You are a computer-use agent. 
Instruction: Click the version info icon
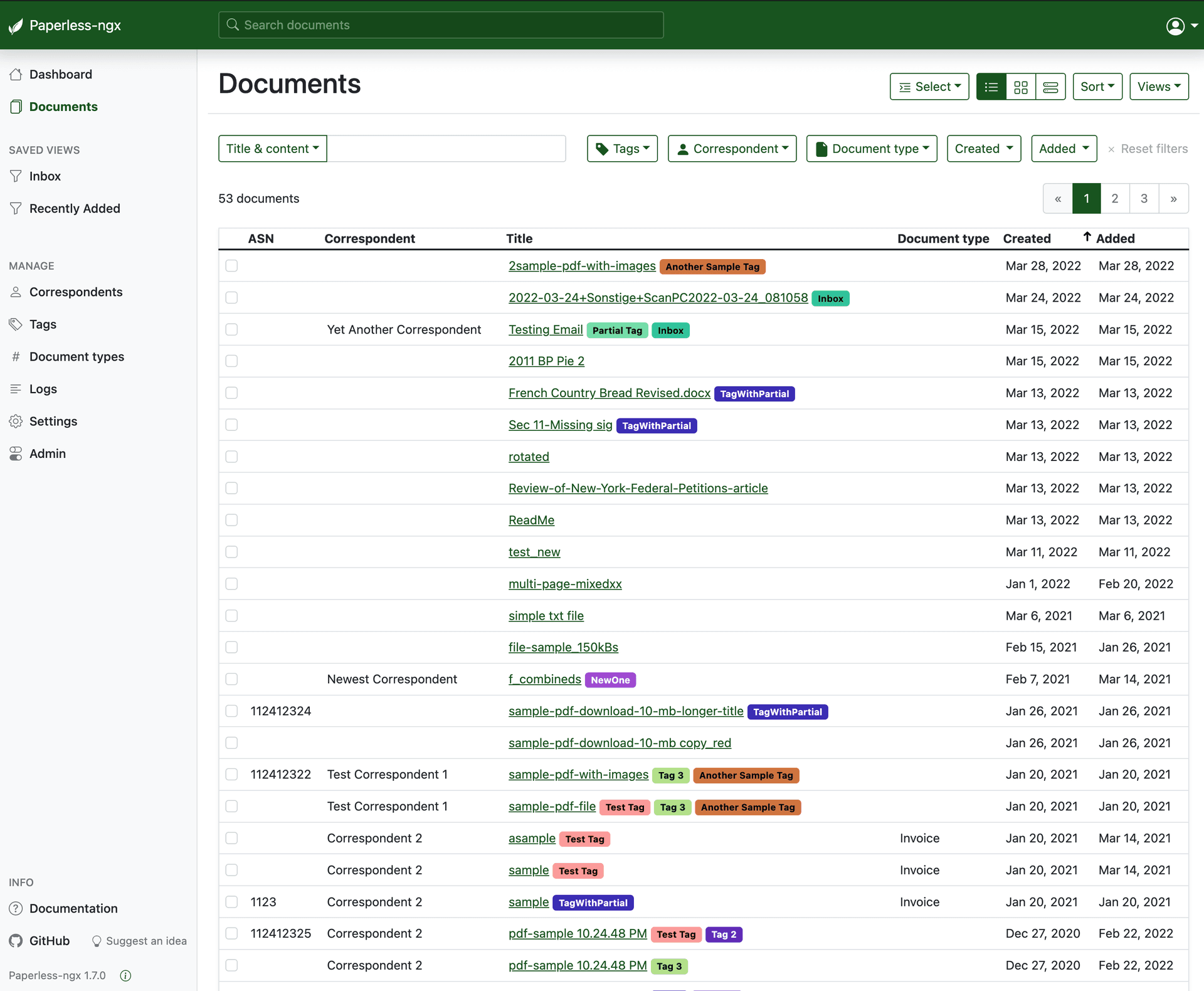[125, 975]
